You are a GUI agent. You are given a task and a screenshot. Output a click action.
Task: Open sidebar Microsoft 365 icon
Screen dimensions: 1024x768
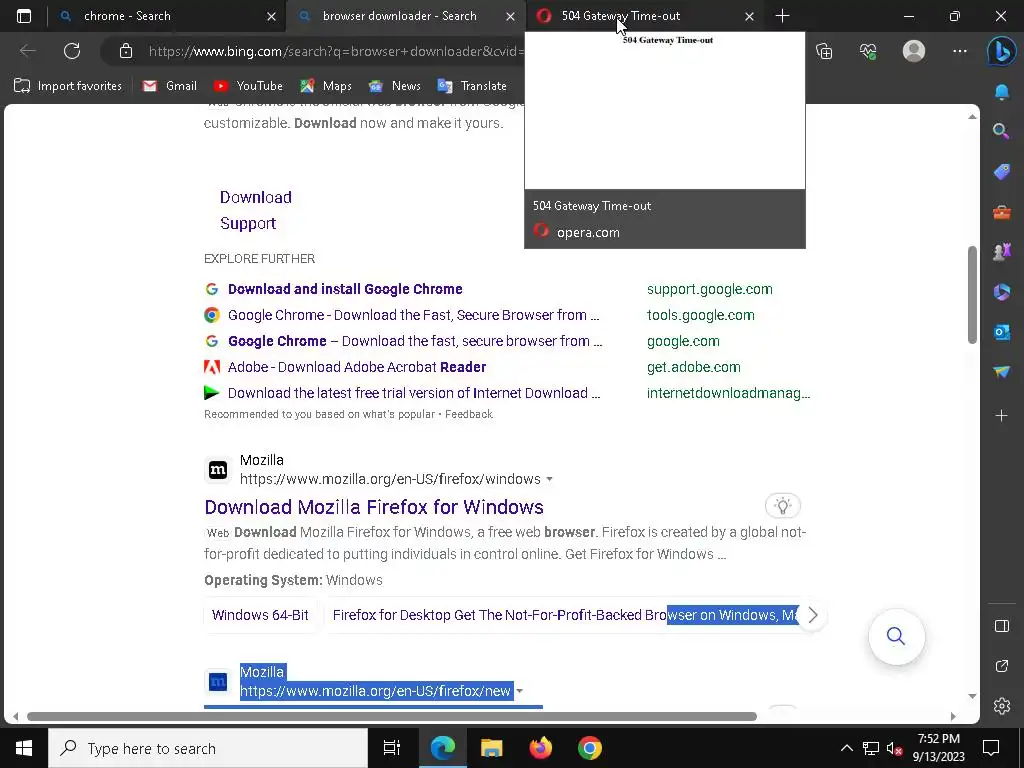[x=1002, y=291]
